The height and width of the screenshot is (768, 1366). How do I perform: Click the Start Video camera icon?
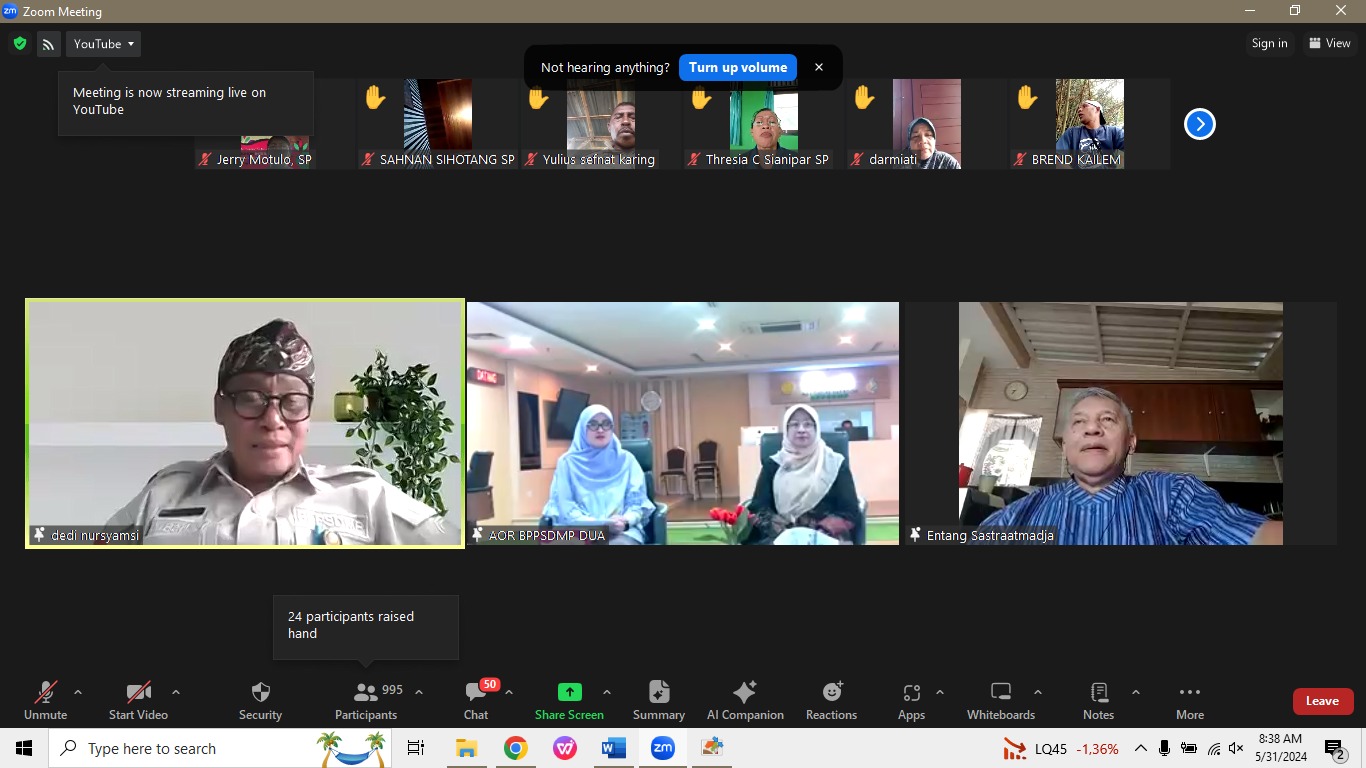tap(137, 691)
